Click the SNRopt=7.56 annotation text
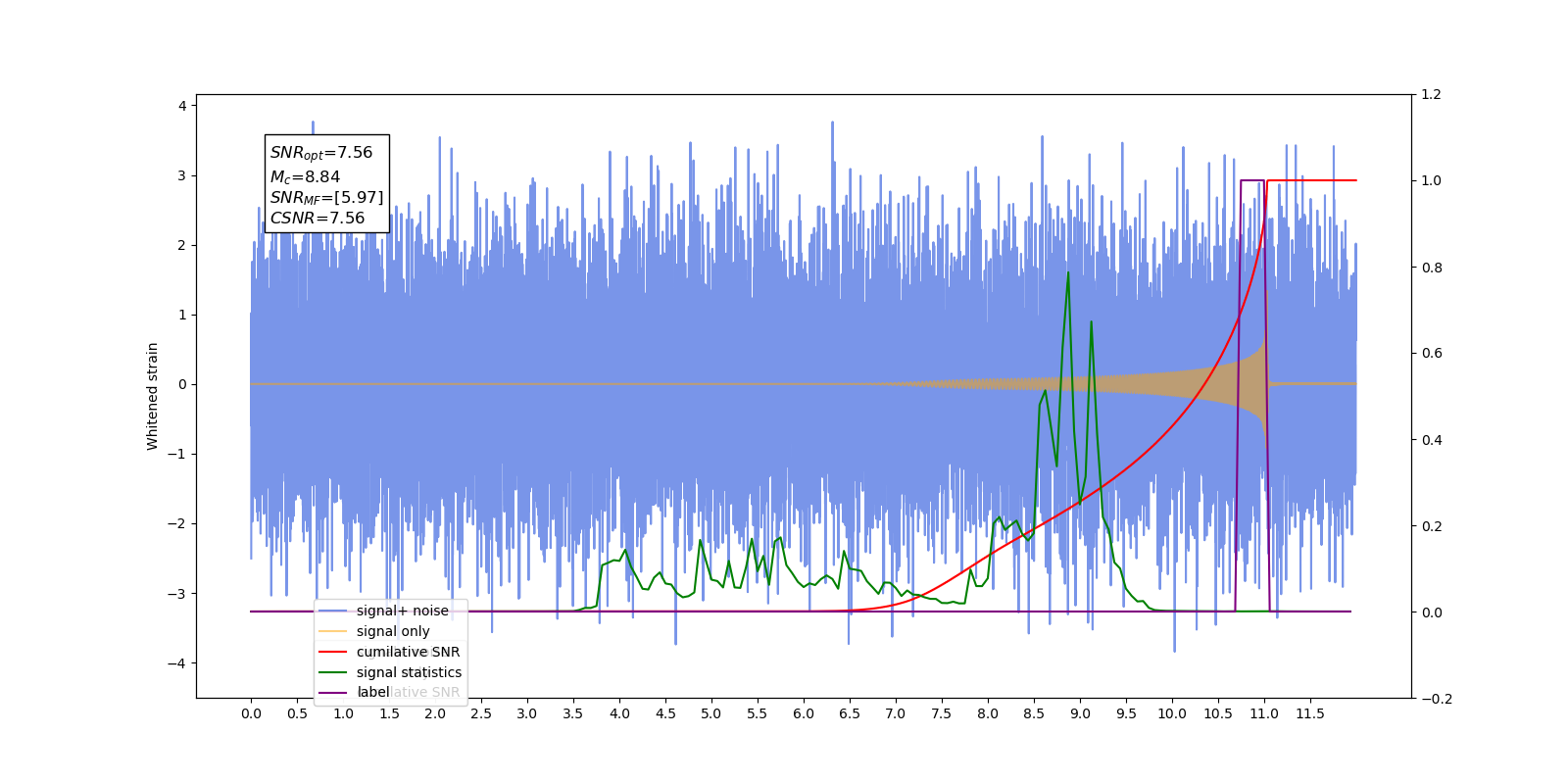Image resolution: width=1568 pixels, height=784 pixels. [321, 153]
